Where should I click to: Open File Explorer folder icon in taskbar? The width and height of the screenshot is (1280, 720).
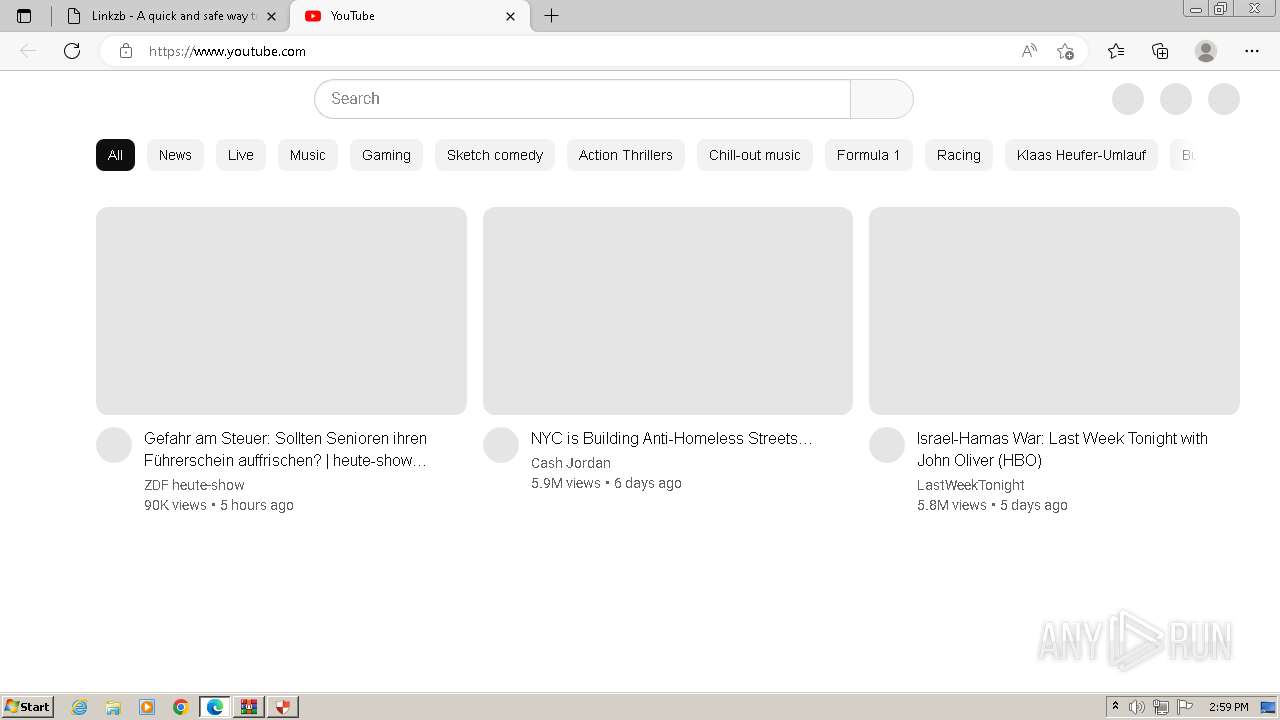[113, 707]
